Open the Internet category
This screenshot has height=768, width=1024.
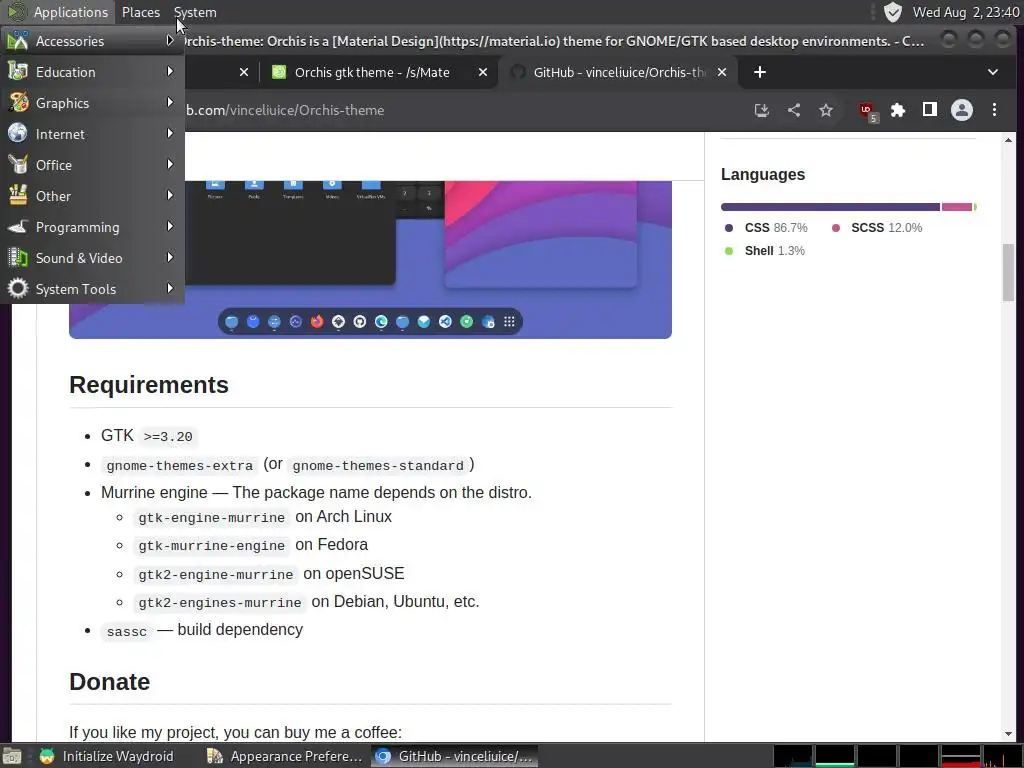(92, 134)
